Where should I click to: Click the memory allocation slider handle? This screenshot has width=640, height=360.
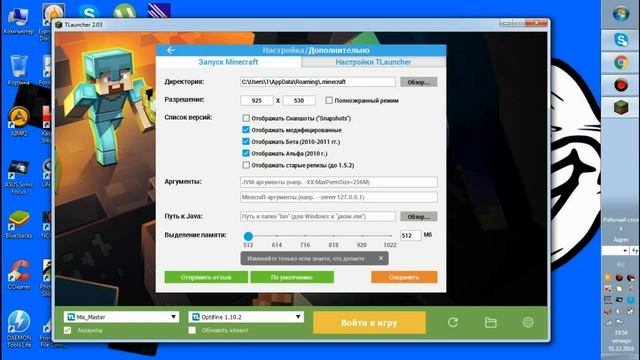(x=248, y=236)
